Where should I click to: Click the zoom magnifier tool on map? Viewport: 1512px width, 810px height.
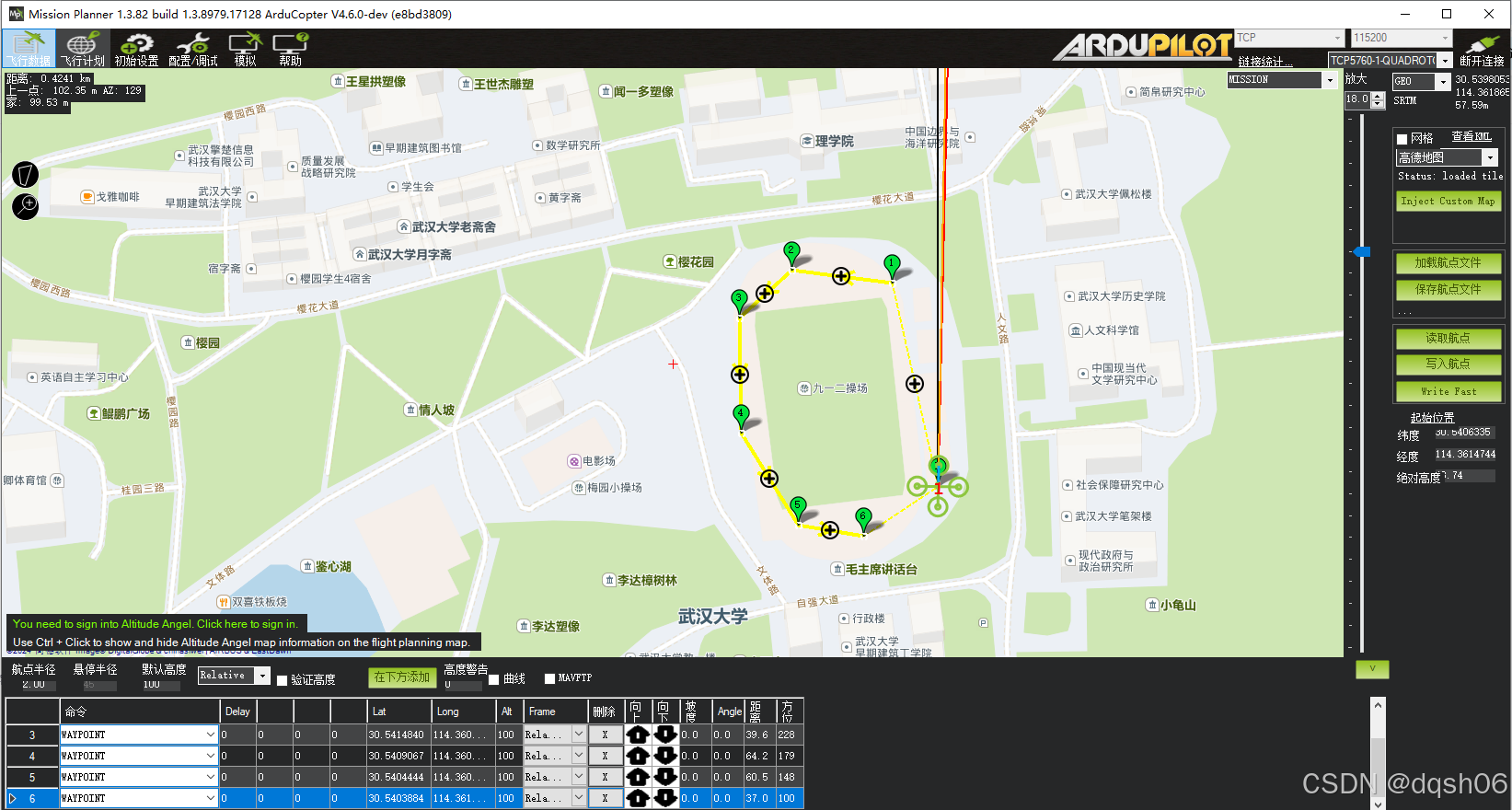[26, 206]
